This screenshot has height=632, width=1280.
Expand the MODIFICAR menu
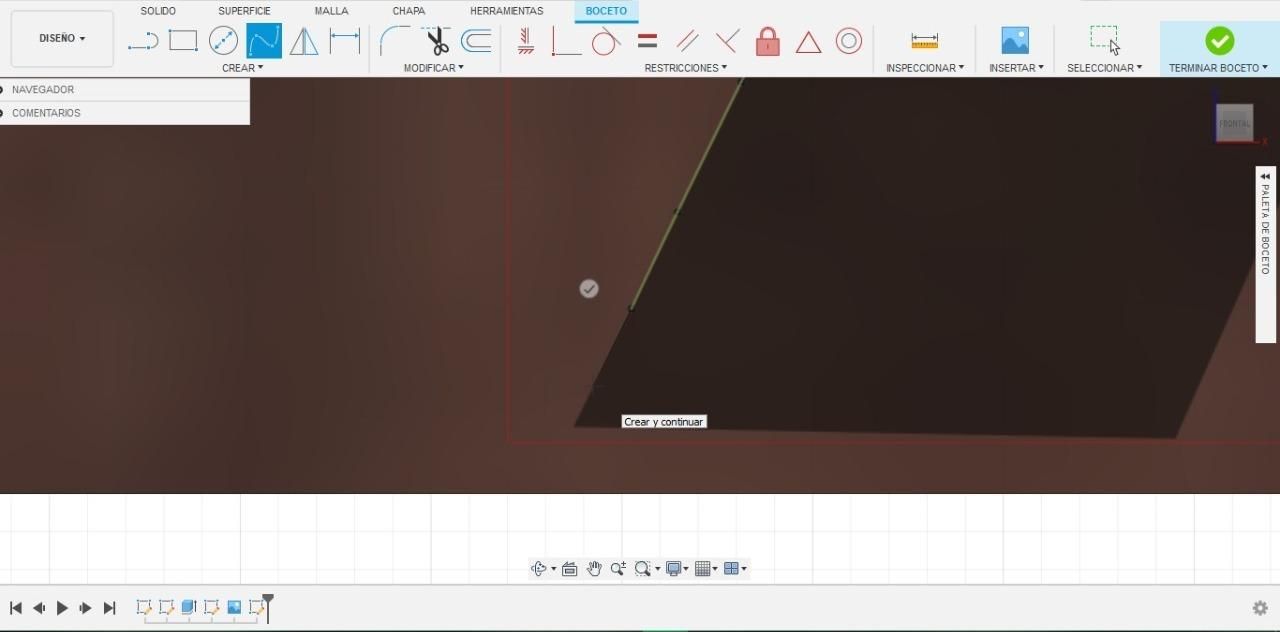point(433,68)
